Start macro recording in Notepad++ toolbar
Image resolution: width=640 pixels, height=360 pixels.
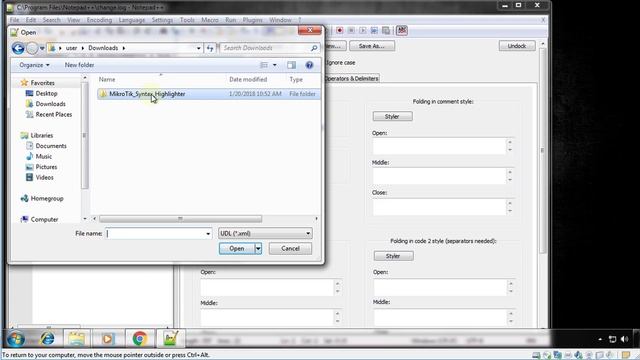[340, 31]
